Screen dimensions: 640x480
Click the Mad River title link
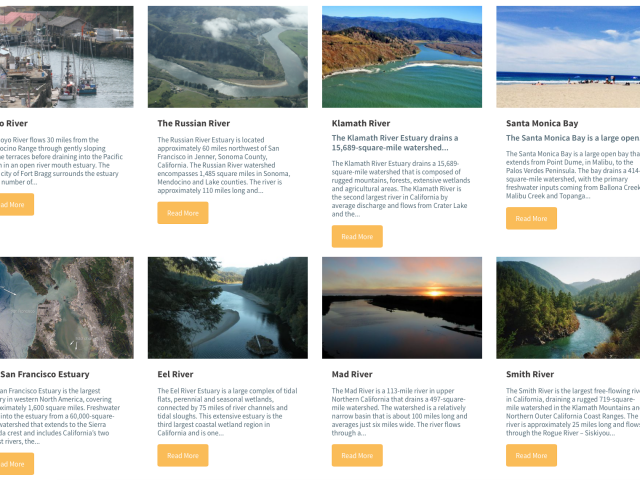click(x=352, y=374)
